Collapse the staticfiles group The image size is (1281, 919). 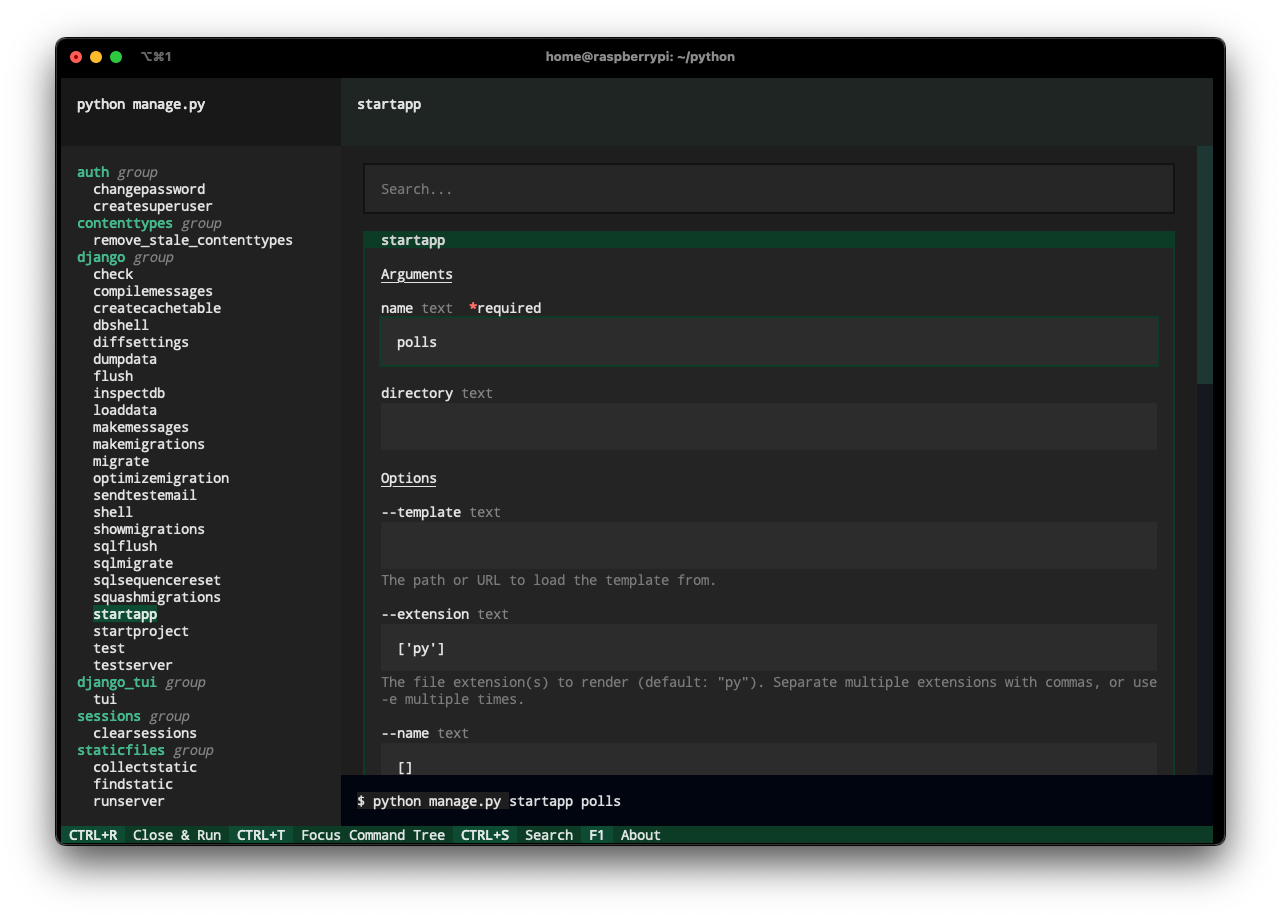pos(145,750)
